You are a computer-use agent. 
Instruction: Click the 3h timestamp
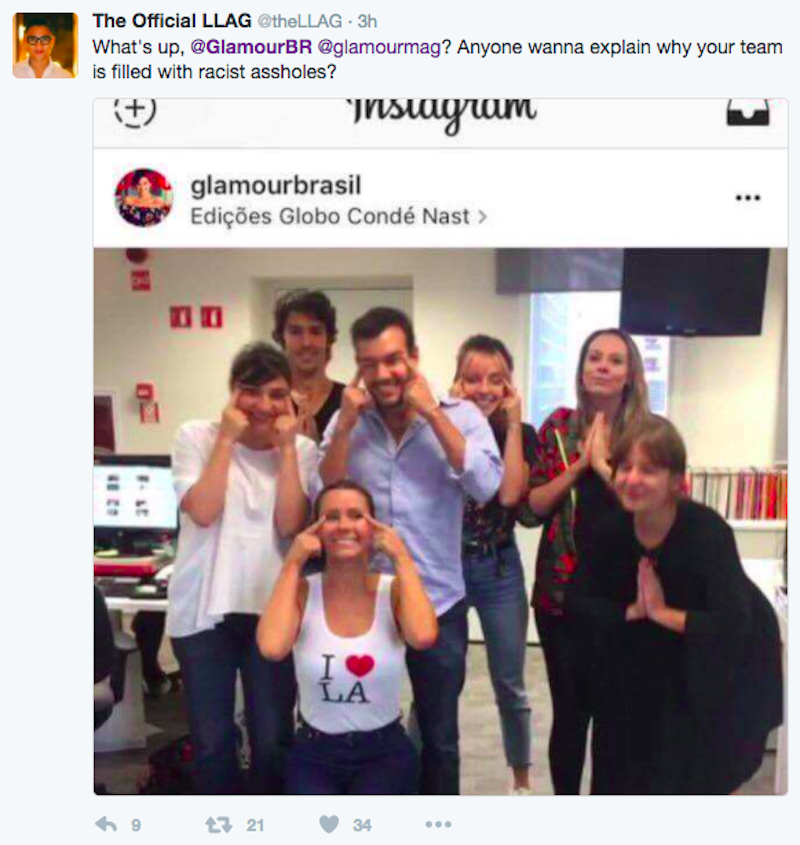click(367, 21)
